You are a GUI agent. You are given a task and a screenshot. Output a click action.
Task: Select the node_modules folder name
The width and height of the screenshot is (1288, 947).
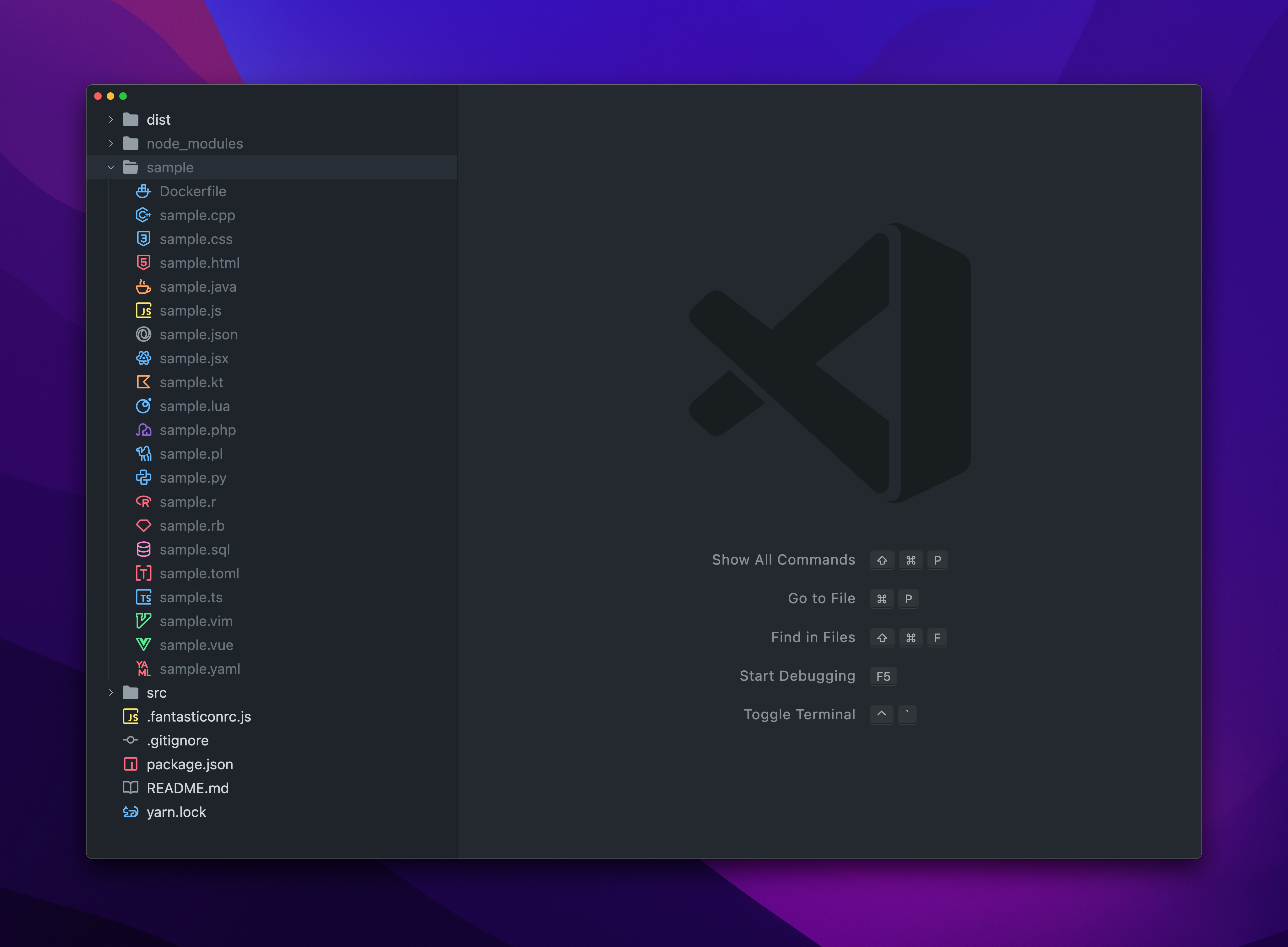[195, 143]
